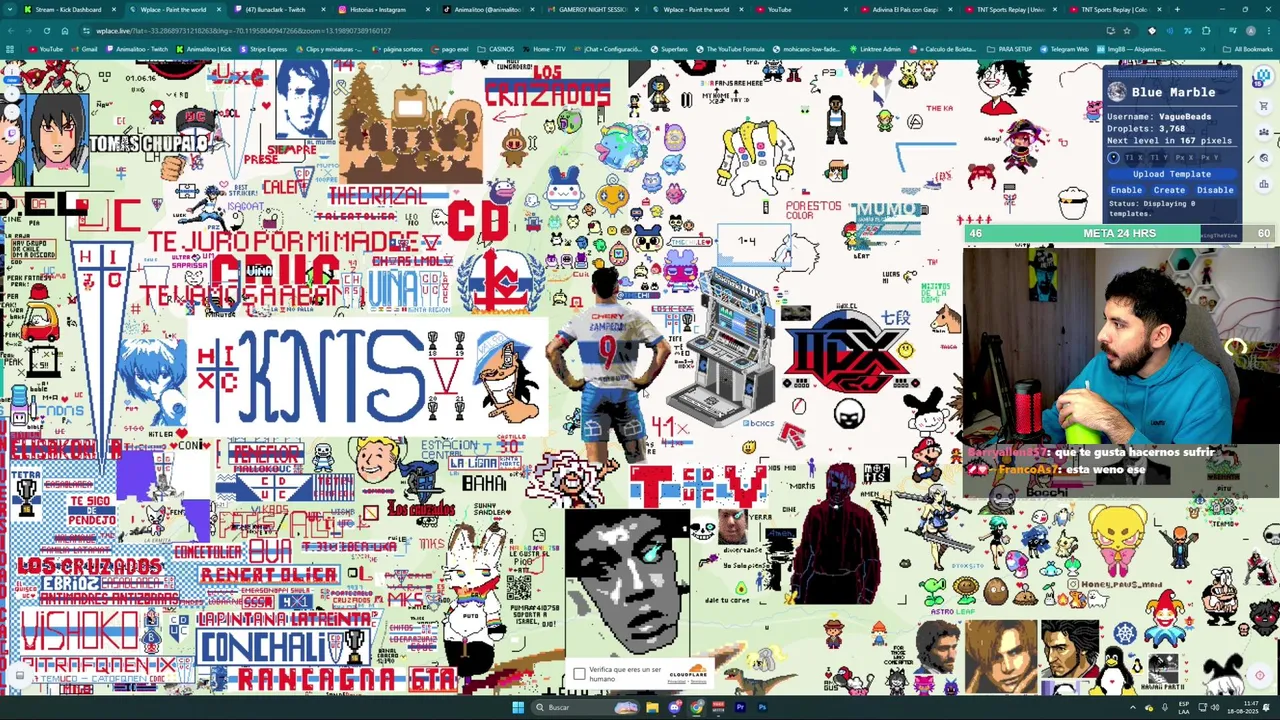1280x720 pixels.
Task: Click the META 24 HRS goal progress bar
Action: (x=1120, y=233)
